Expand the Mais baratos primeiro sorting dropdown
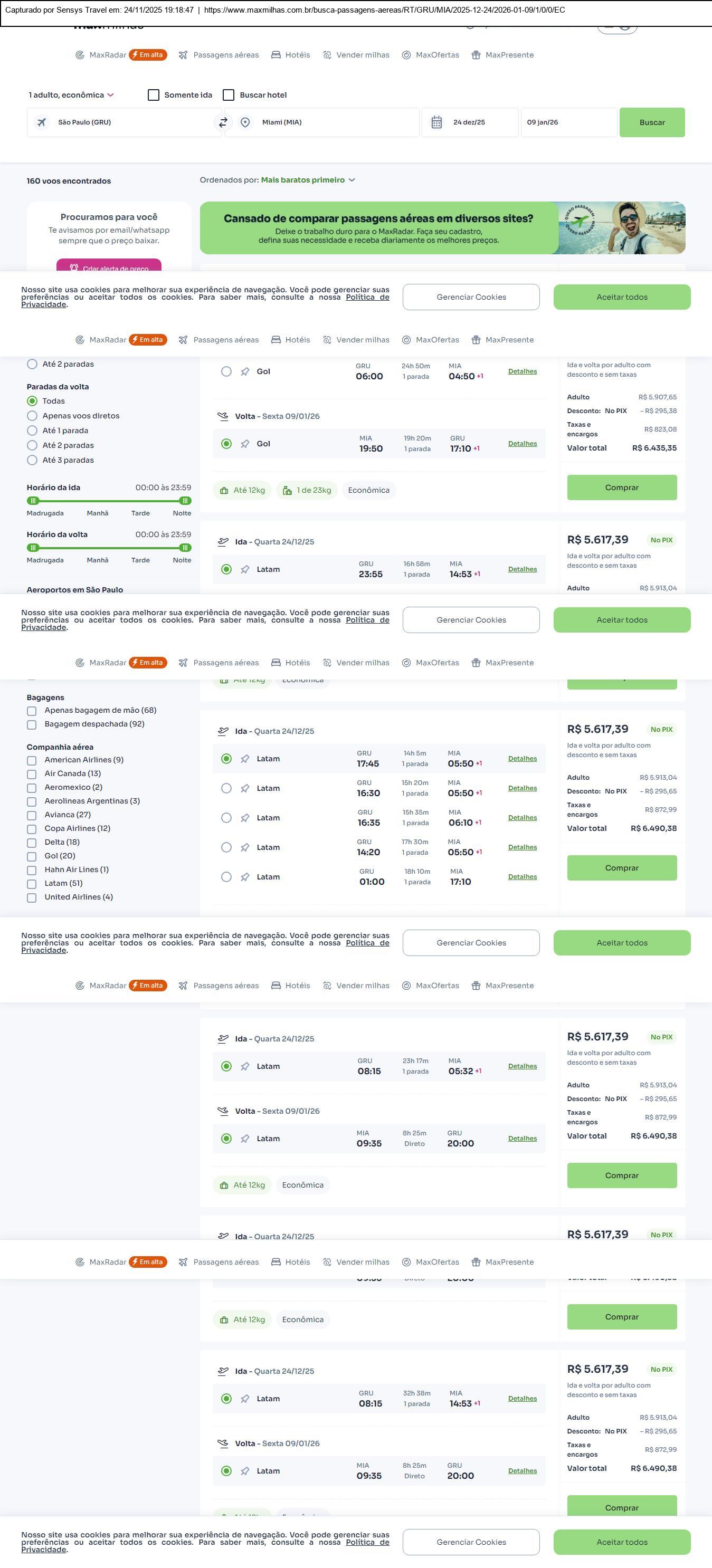 pyautogui.click(x=308, y=180)
